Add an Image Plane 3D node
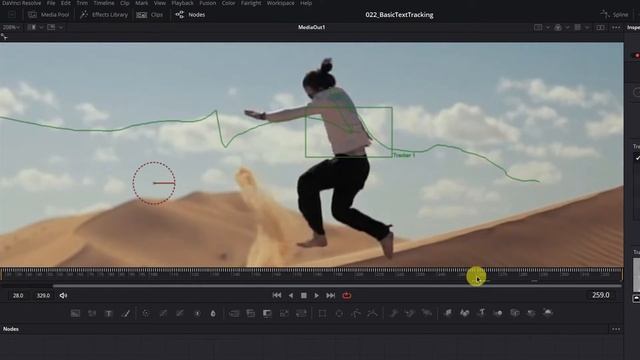The width and height of the screenshot is (640, 360). tap(448, 313)
